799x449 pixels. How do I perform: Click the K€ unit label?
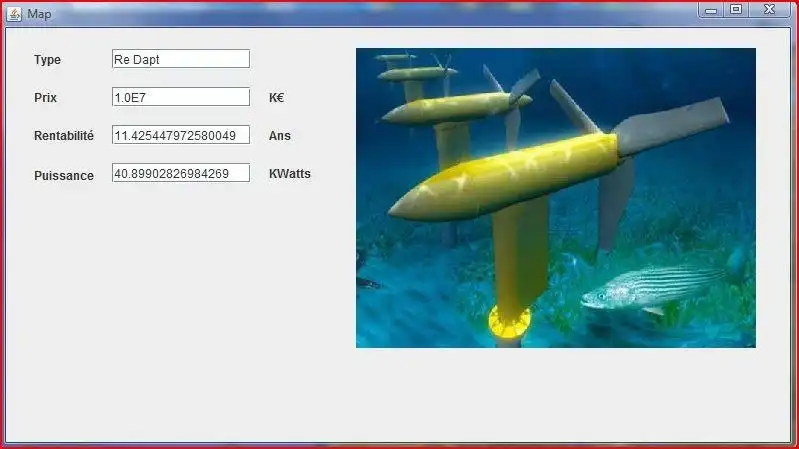coord(276,97)
